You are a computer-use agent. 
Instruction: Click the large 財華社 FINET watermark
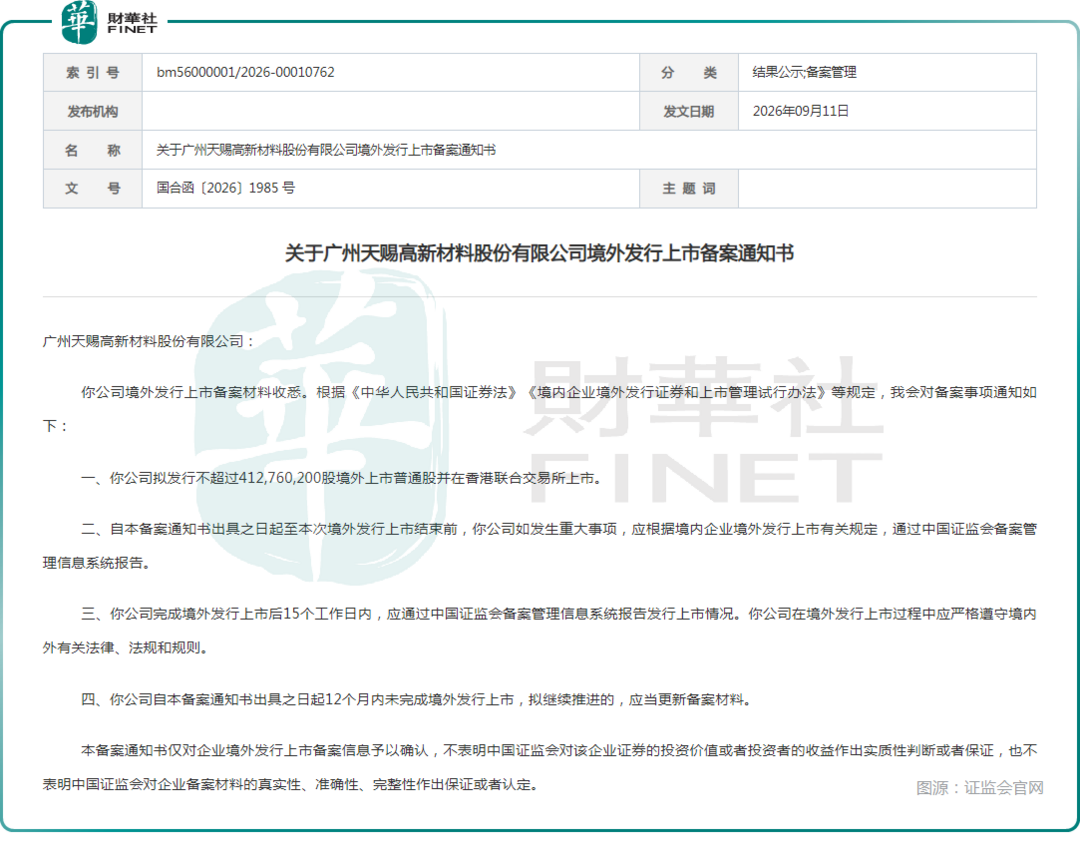705,430
